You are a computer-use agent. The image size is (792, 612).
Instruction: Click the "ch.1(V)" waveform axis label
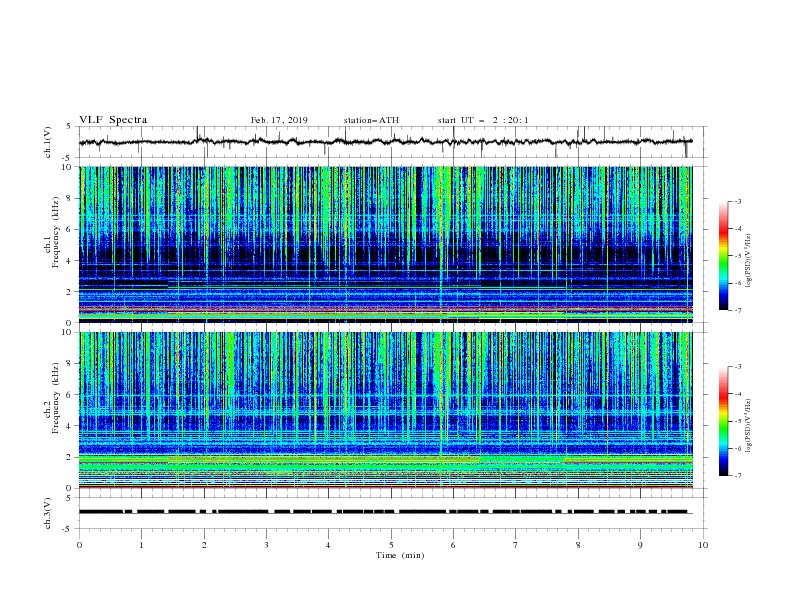(x=48, y=142)
